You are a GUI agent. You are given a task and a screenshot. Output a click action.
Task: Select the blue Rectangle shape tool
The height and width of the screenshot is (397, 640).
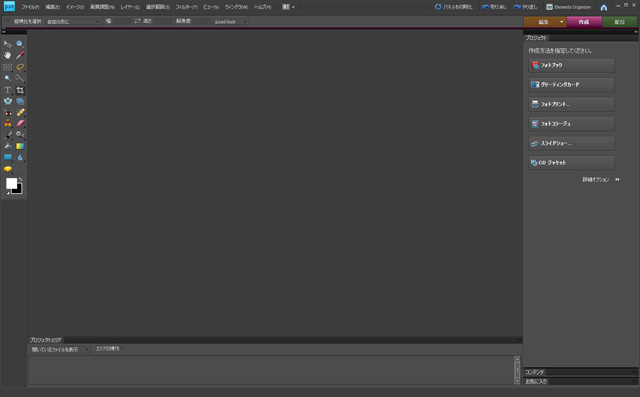[x=8, y=157]
